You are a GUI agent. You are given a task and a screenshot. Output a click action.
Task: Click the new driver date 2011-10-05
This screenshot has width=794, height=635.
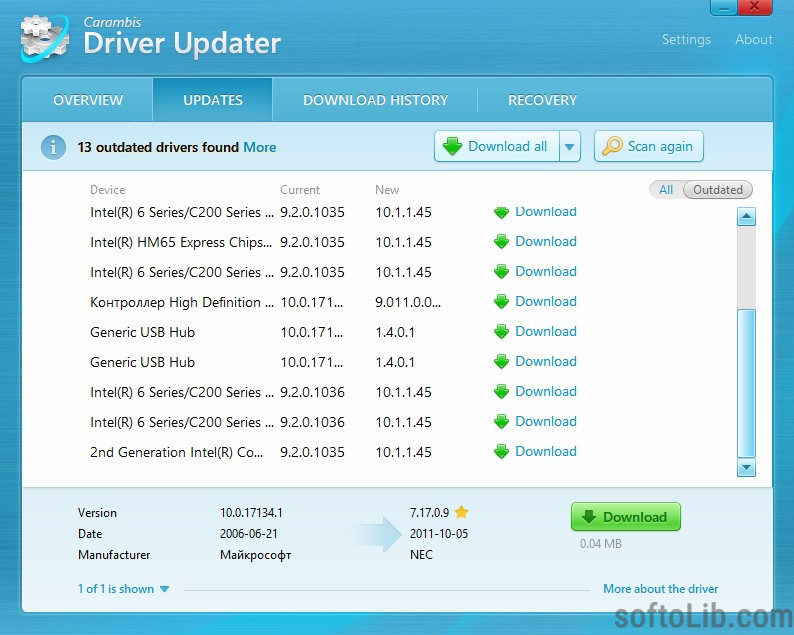pyautogui.click(x=439, y=534)
